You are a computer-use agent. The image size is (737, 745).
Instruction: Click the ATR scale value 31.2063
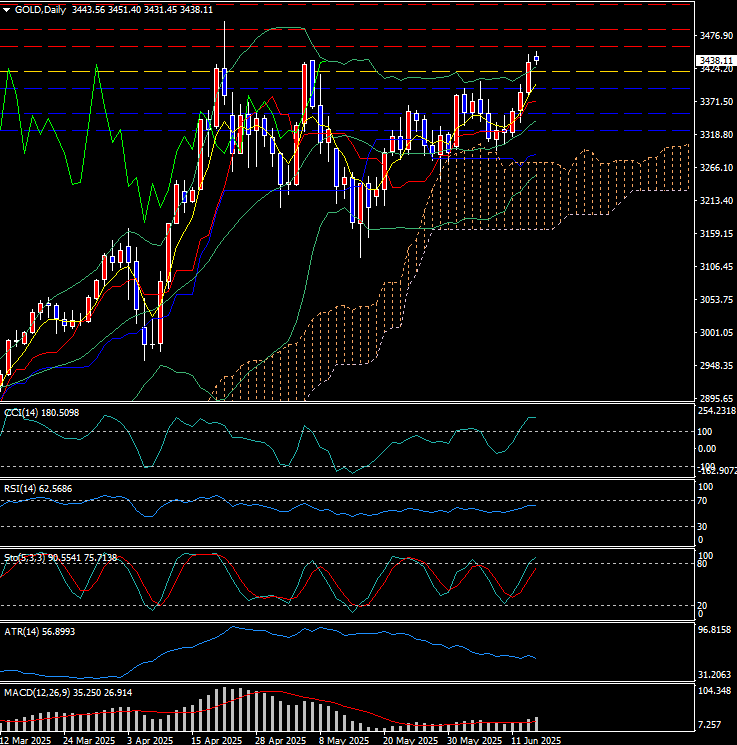coord(714,675)
